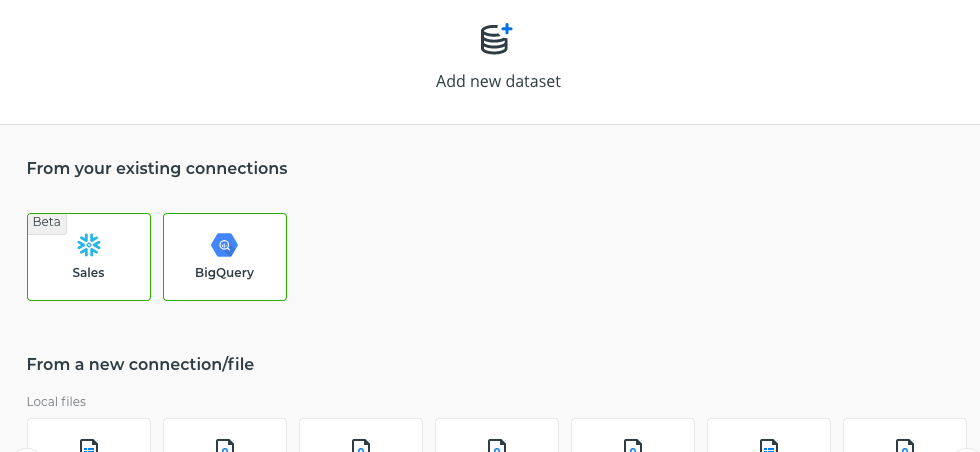The height and width of the screenshot is (452, 980).
Task: Click the 'Add new dataset' title text
Action: pos(498,82)
